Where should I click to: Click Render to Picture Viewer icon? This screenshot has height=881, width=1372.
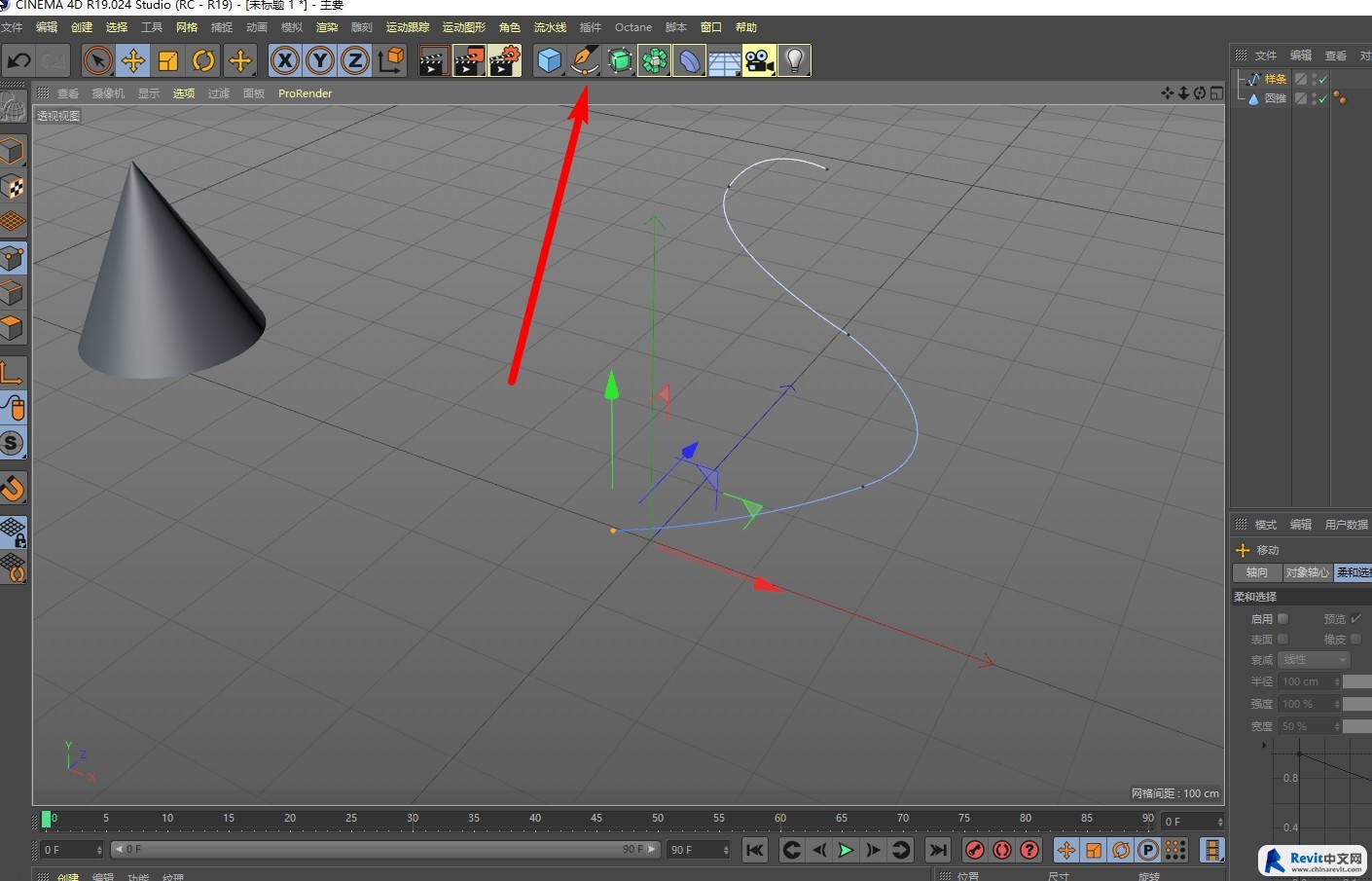tap(469, 60)
